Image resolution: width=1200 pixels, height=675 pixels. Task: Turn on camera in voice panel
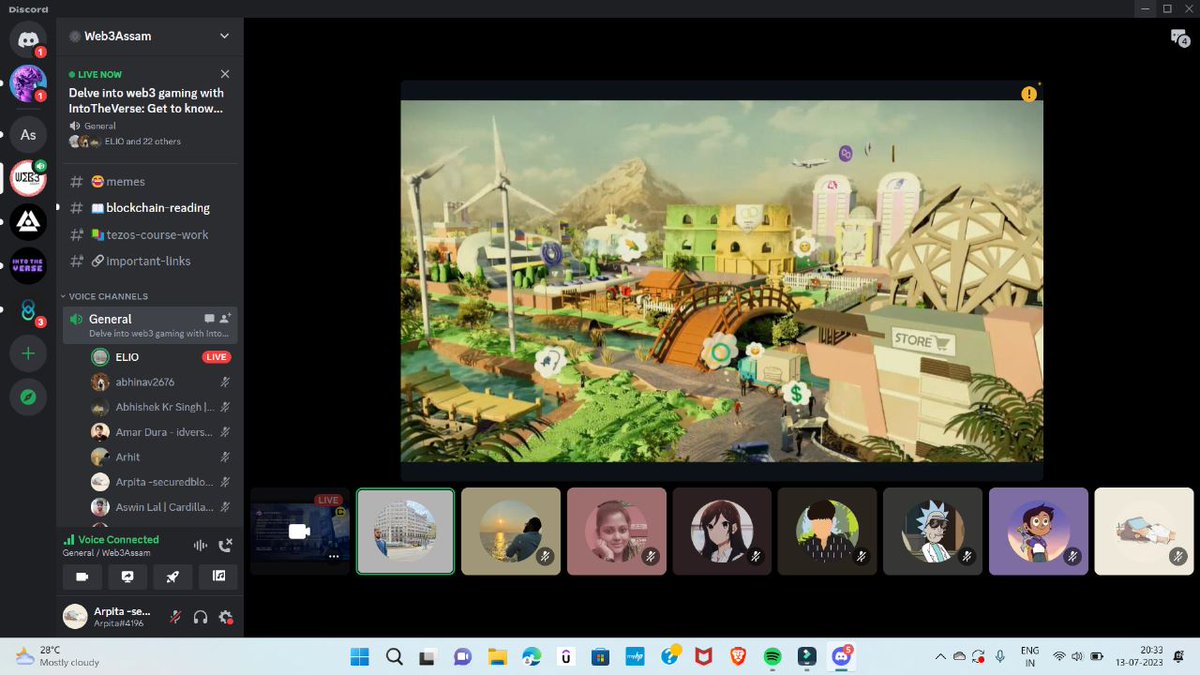(x=82, y=576)
